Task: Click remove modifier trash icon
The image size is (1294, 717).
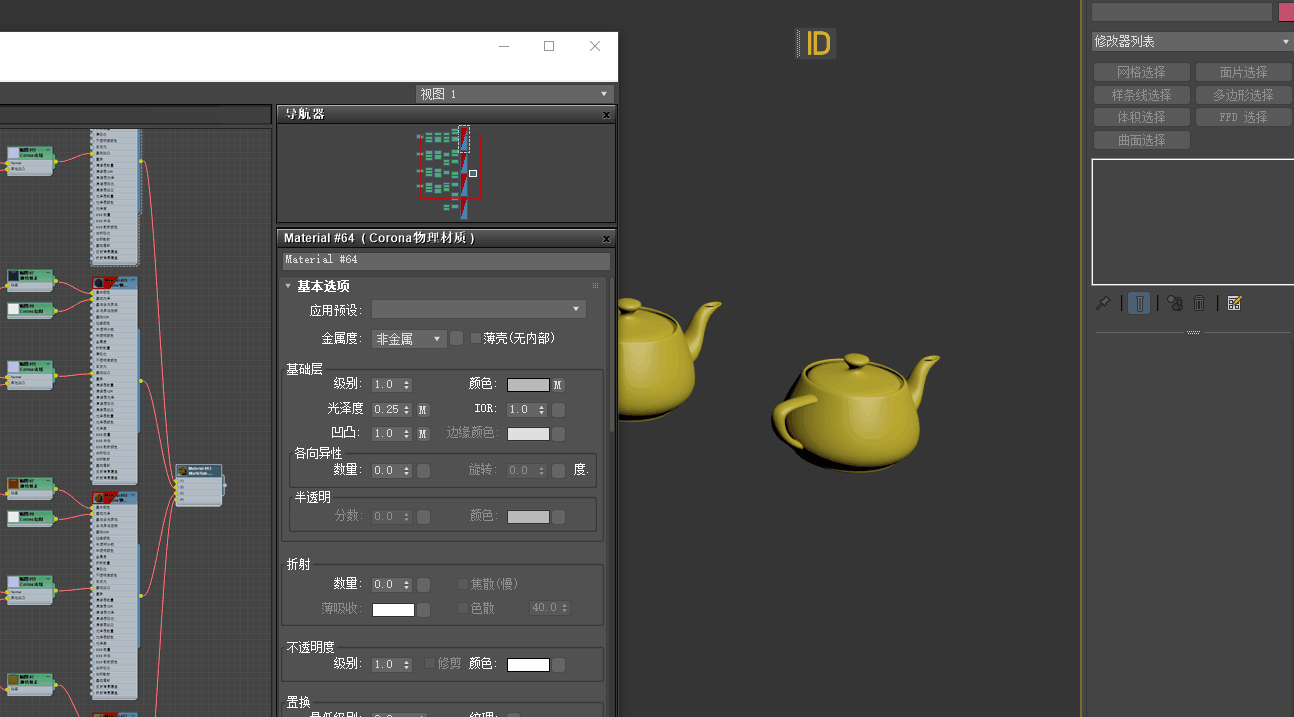Action: pyautogui.click(x=1199, y=303)
